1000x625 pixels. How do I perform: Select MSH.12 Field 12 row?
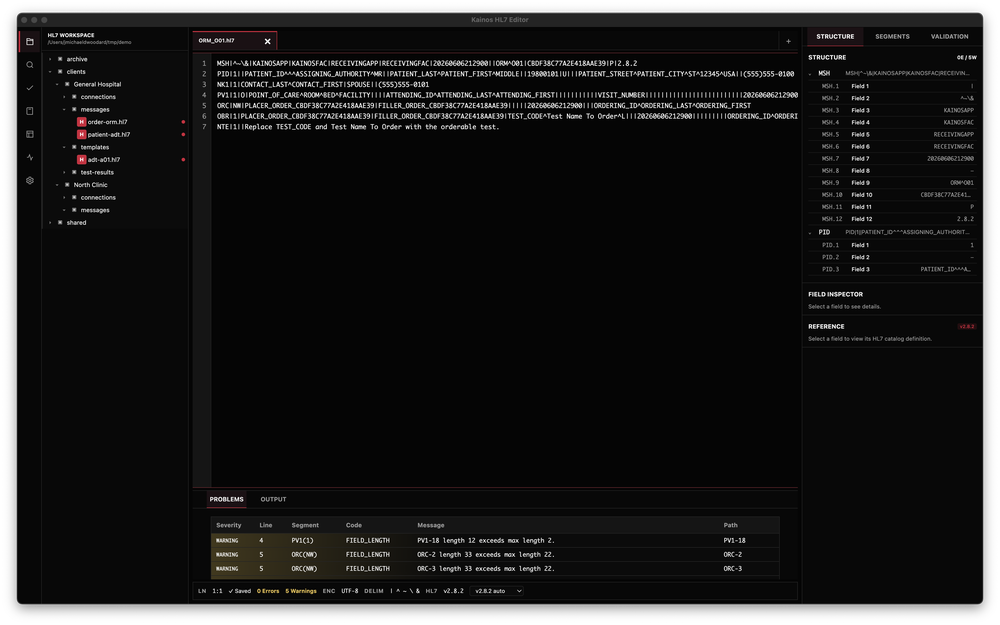pyautogui.click(x=892, y=219)
